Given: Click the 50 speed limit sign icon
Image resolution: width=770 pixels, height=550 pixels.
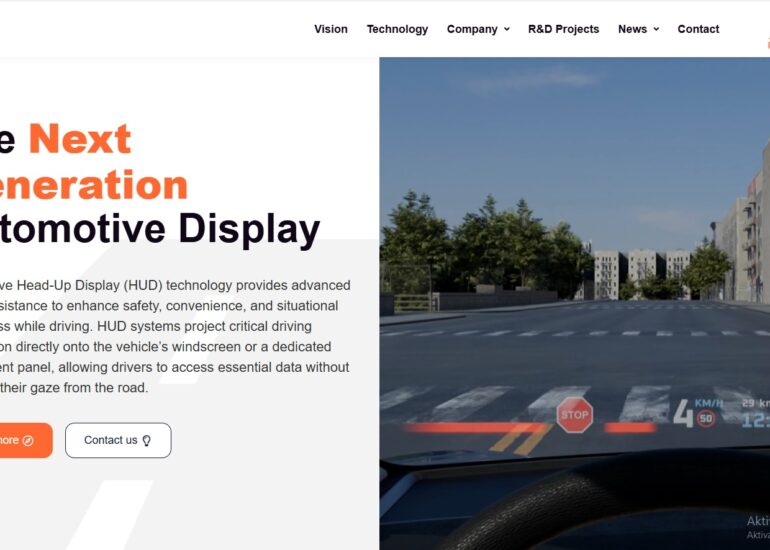Looking at the screenshot, I should pyautogui.click(x=706, y=418).
